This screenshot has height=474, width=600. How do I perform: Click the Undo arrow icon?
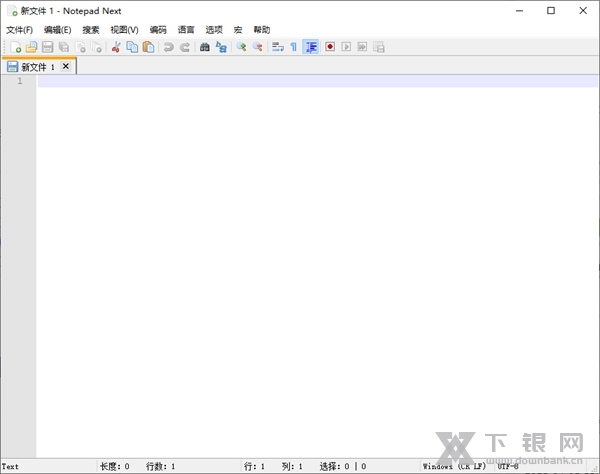click(169, 47)
